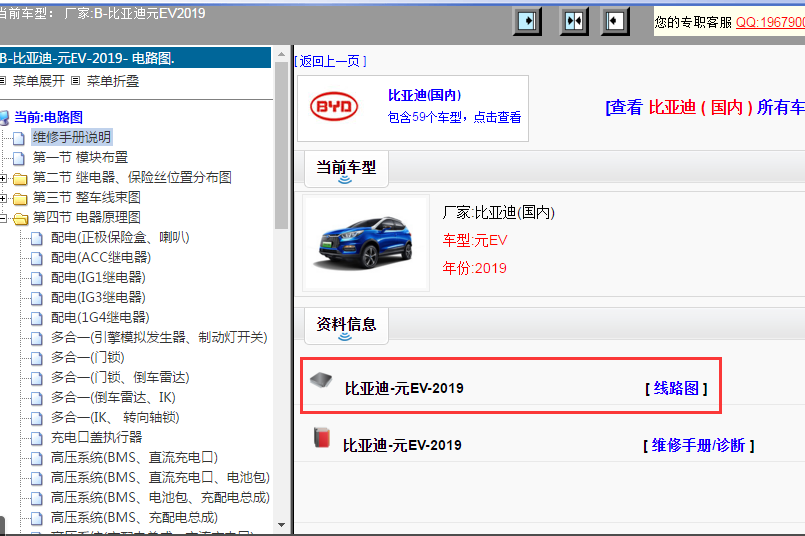The width and height of the screenshot is (805, 536).
Task: Click the page icon beside 高压系统(BMS、充配电总成)
Action: [37, 519]
